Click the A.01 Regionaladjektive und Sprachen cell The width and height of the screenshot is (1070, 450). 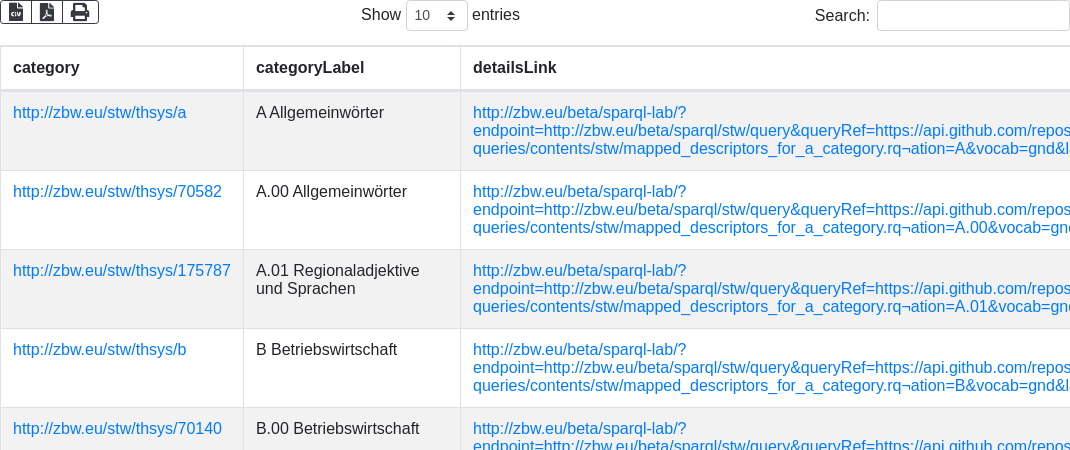pyautogui.click(x=337, y=279)
